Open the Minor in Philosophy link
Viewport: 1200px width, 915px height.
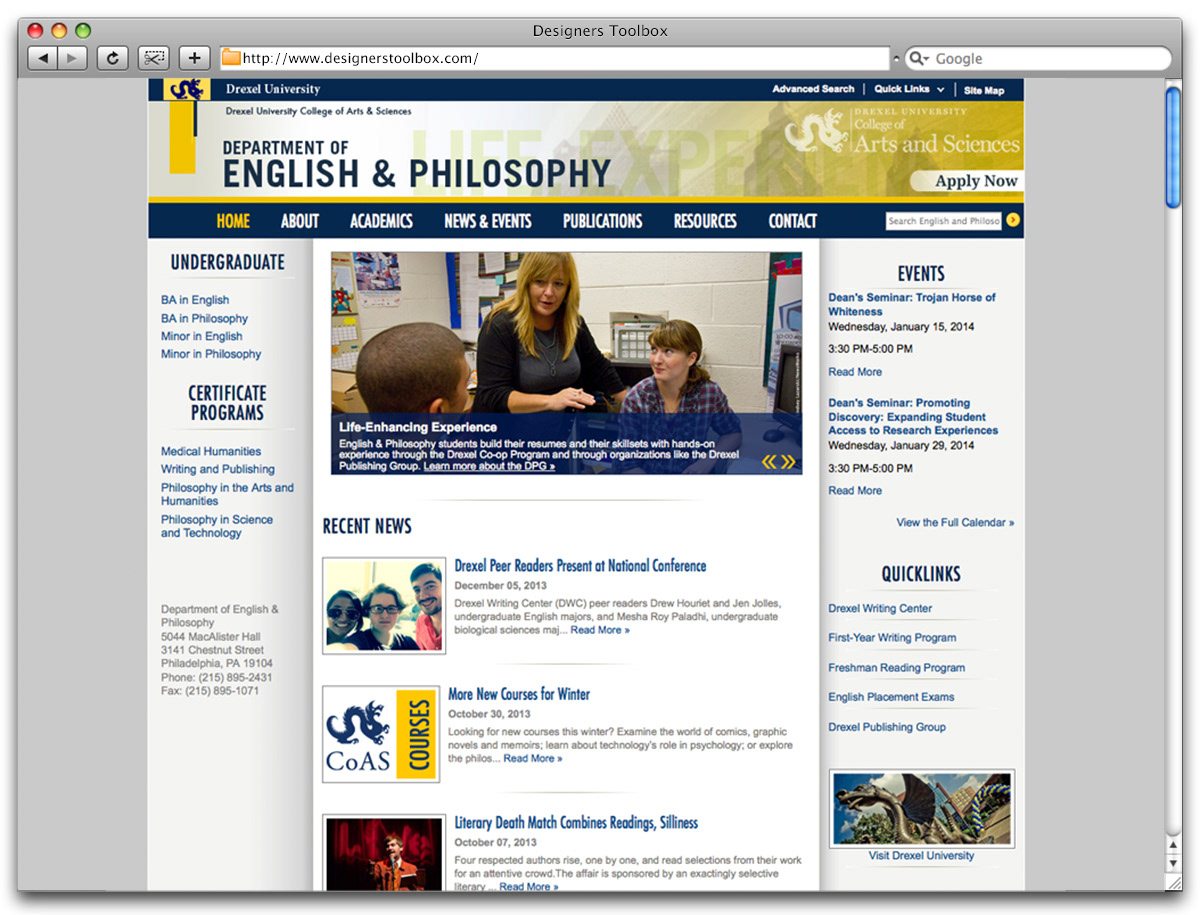211,354
